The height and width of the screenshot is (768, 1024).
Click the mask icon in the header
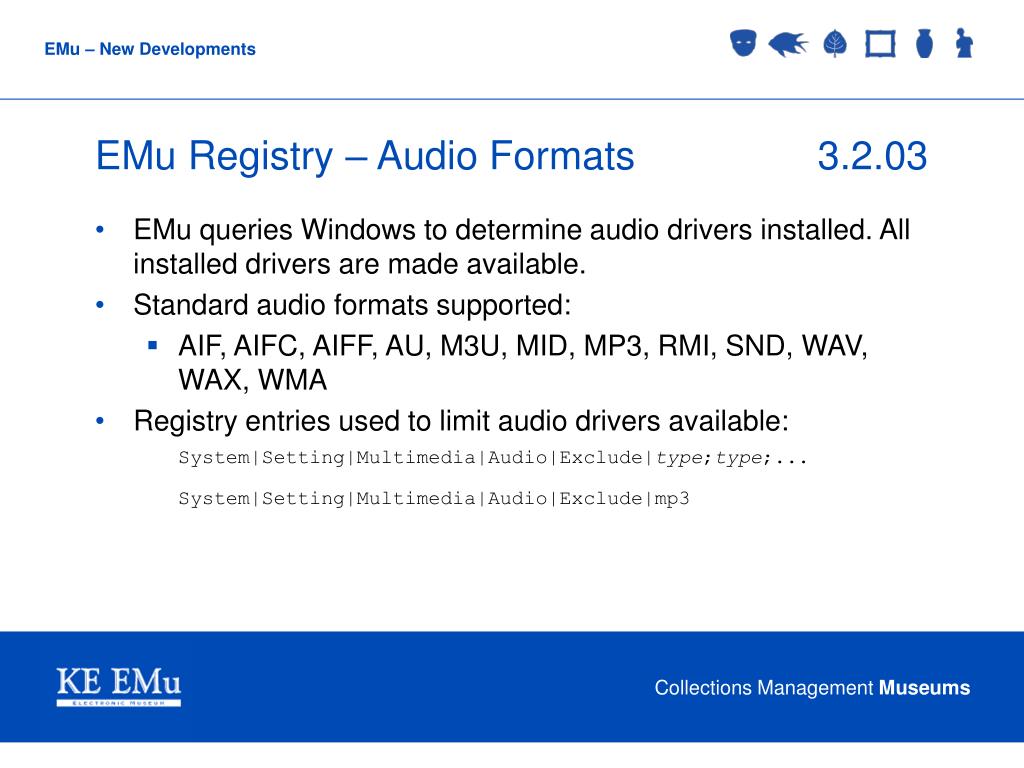tap(743, 43)
